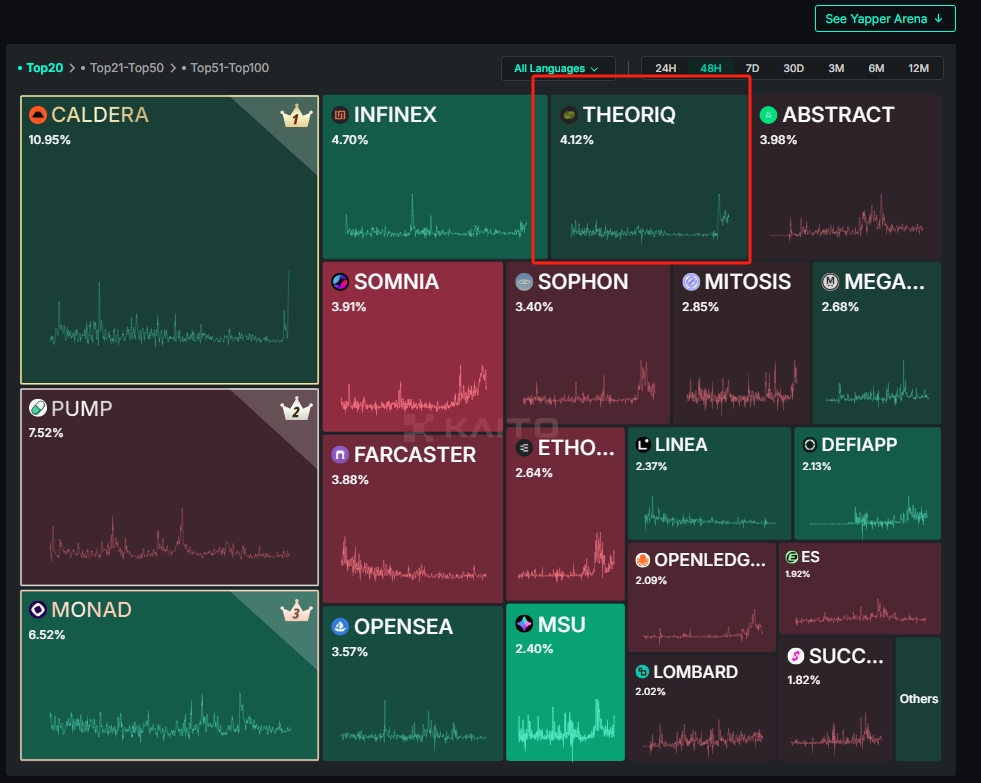Click the MITOSIS title text
The width and height of the screenshot is (981, 783).
pyautogui.click(x=748, y=282)
